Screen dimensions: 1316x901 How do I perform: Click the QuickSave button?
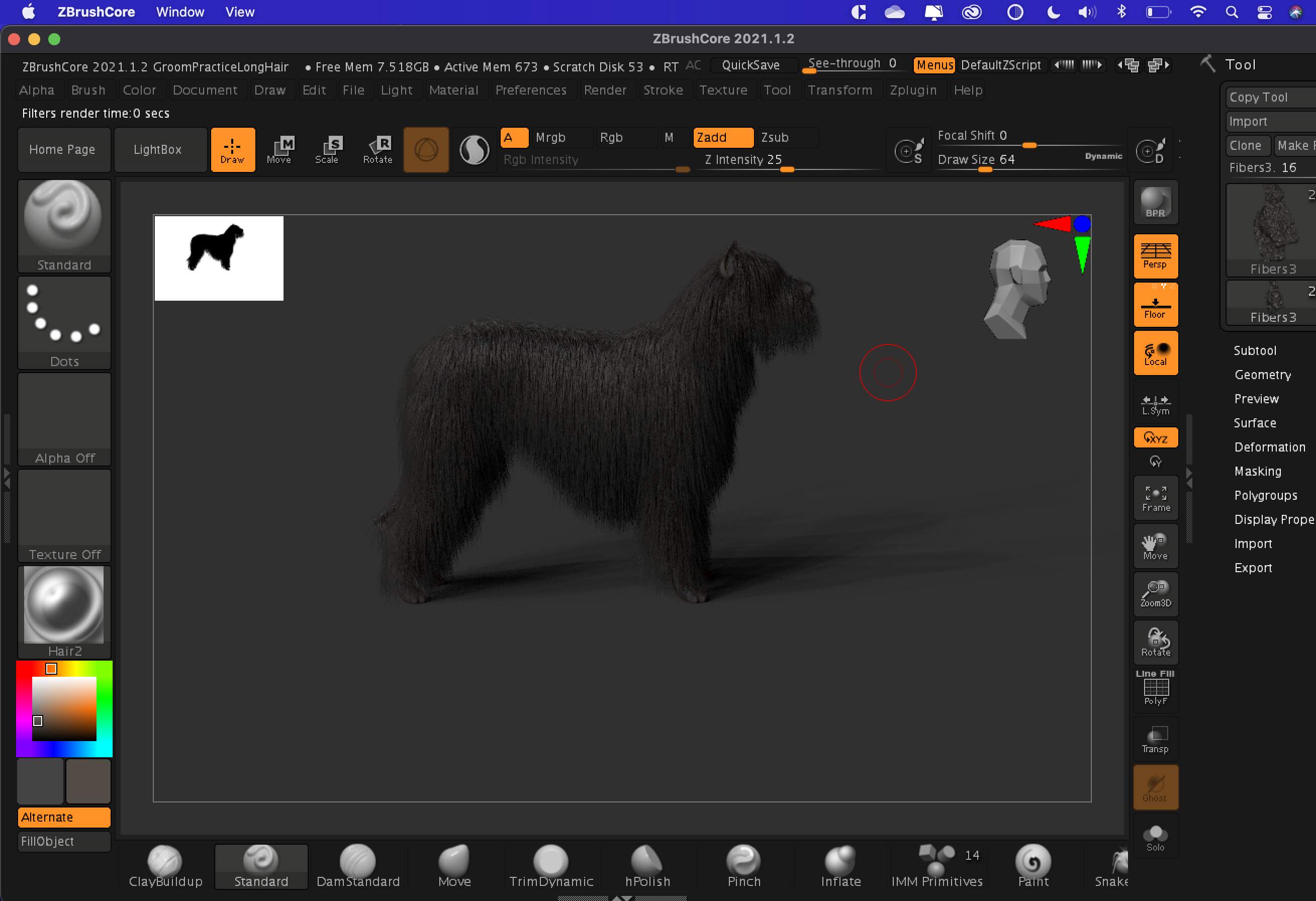(x=754, y=65)
